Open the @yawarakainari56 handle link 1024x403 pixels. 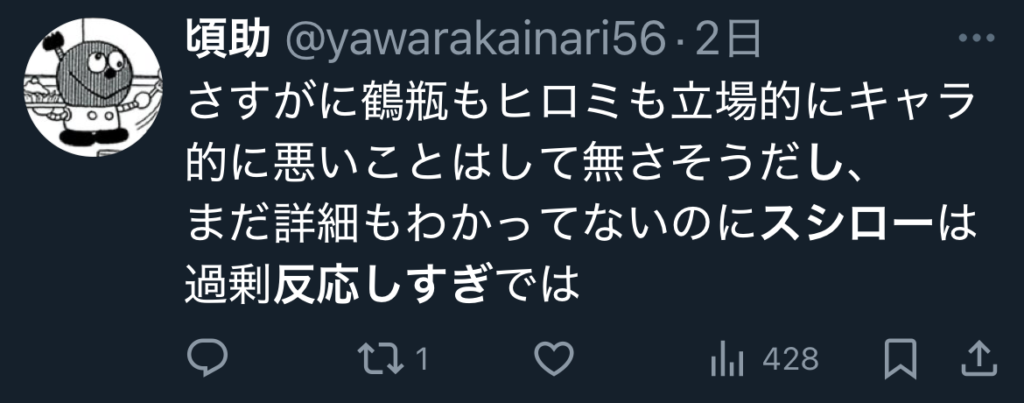[475, 41]
